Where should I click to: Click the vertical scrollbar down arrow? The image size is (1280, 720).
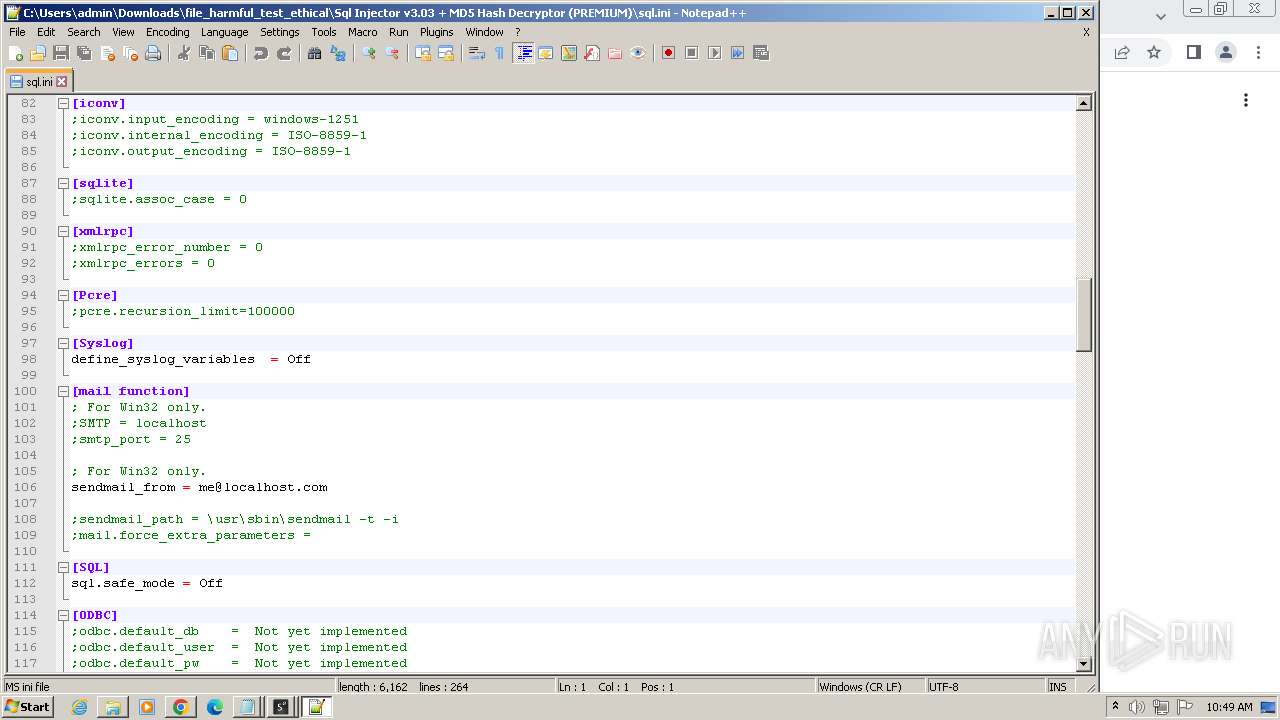1083,663
